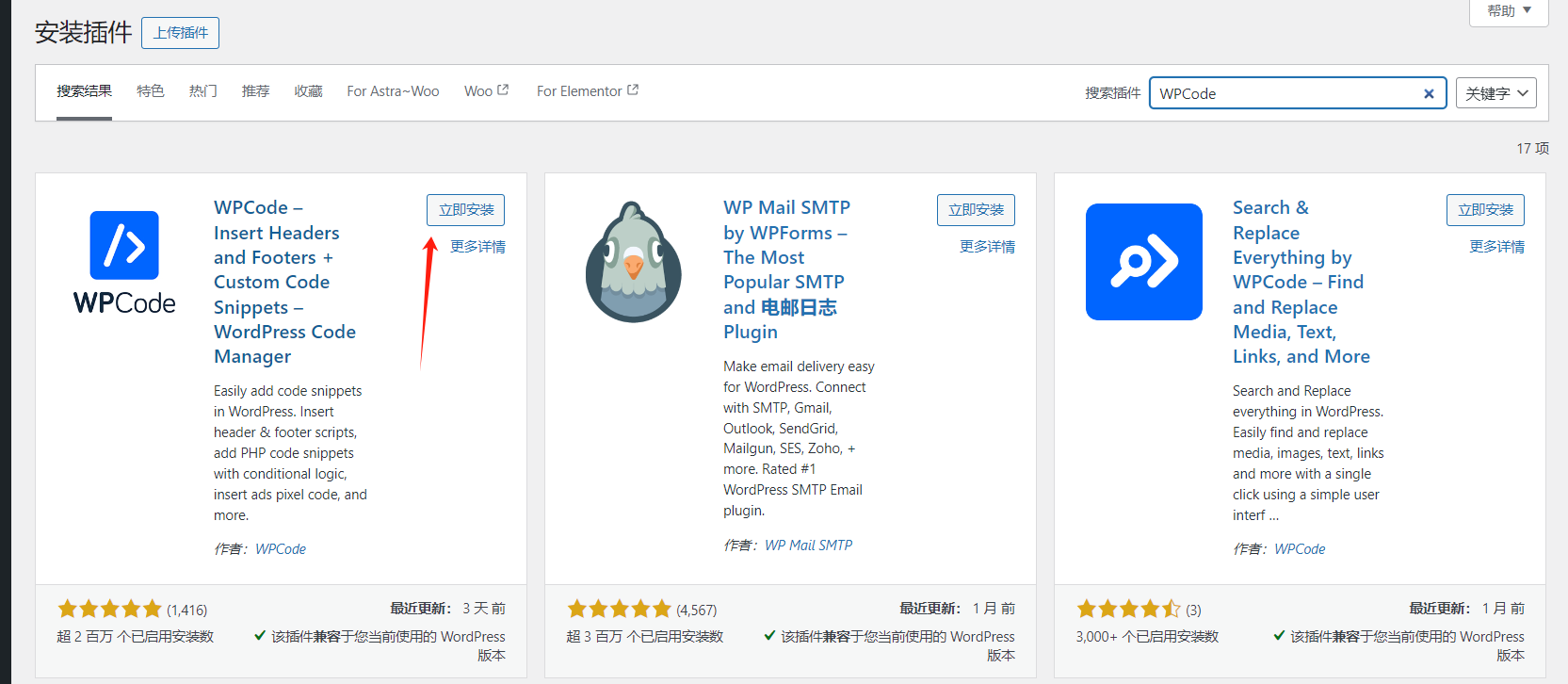Click the 上传插件 upload button

(181, 33)
